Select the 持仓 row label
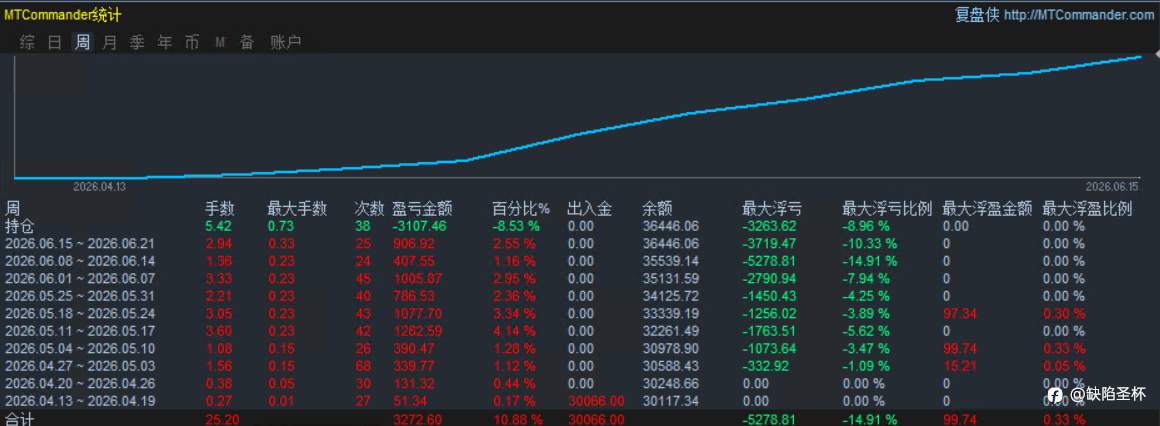The height and width of the screenshot is (426, 1160). tap(19, 226)
